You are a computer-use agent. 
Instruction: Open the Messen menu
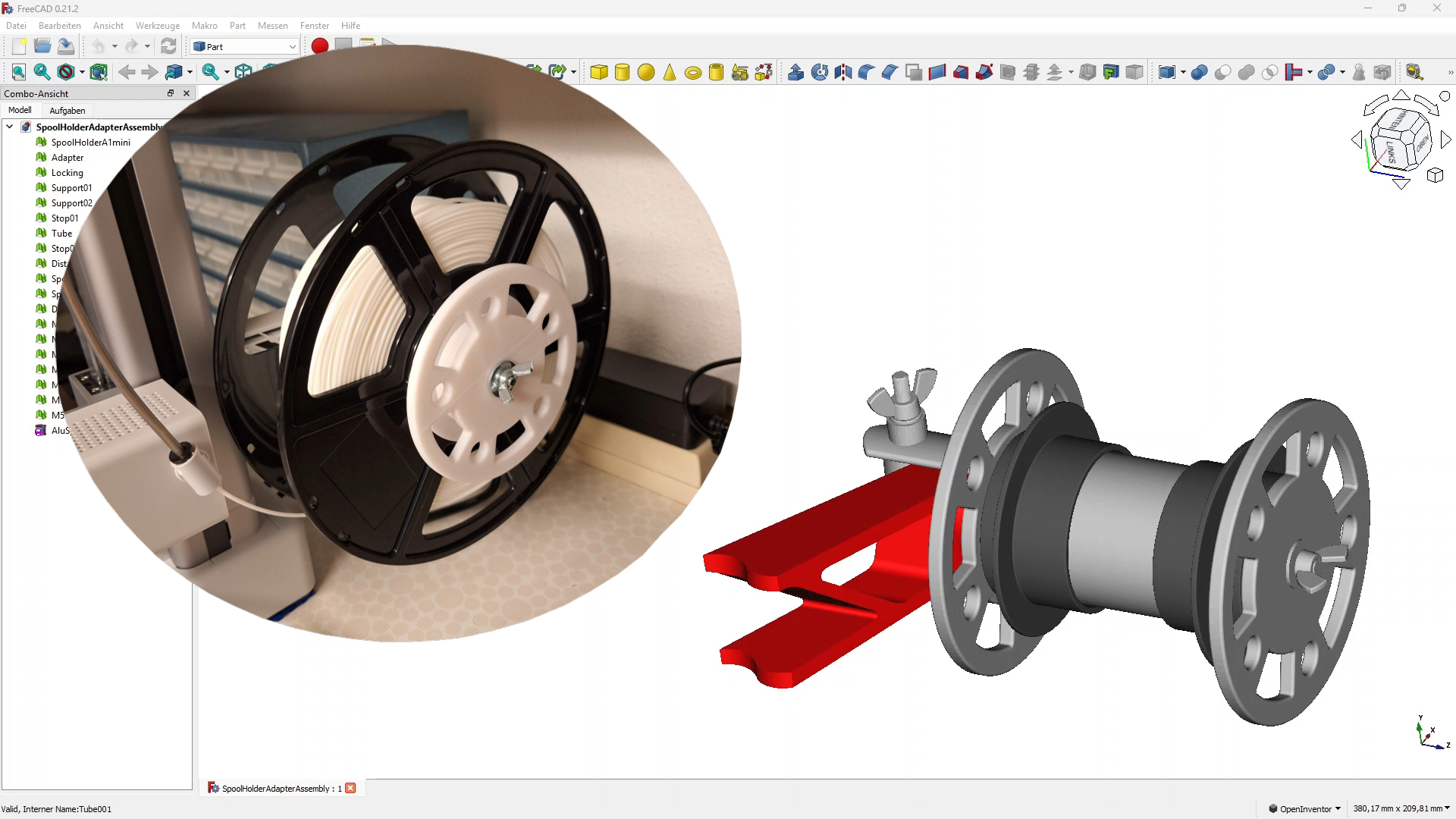(x=273, y=25)
